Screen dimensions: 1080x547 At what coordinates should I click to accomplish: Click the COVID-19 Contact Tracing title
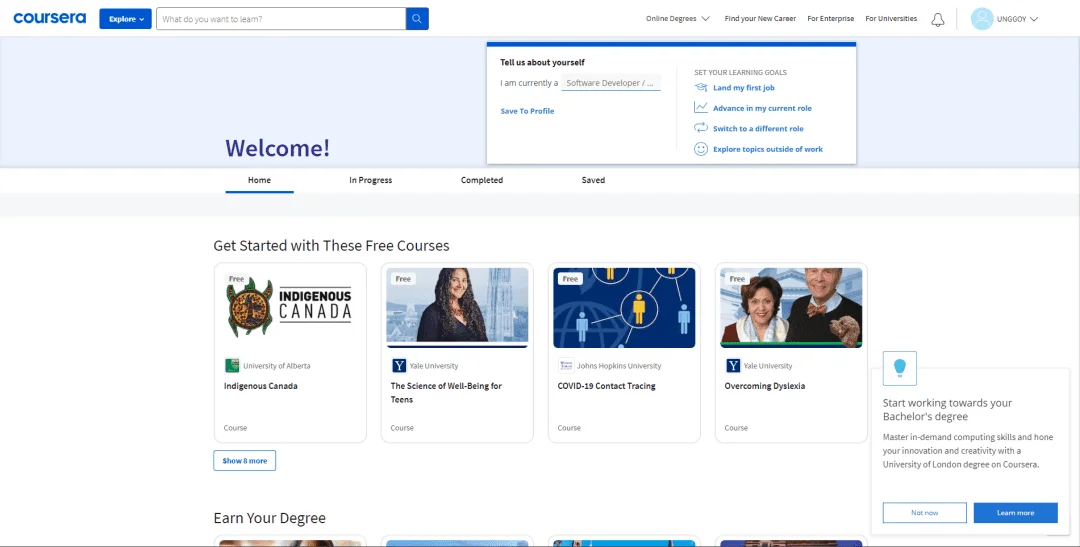[x=607, y=386]
